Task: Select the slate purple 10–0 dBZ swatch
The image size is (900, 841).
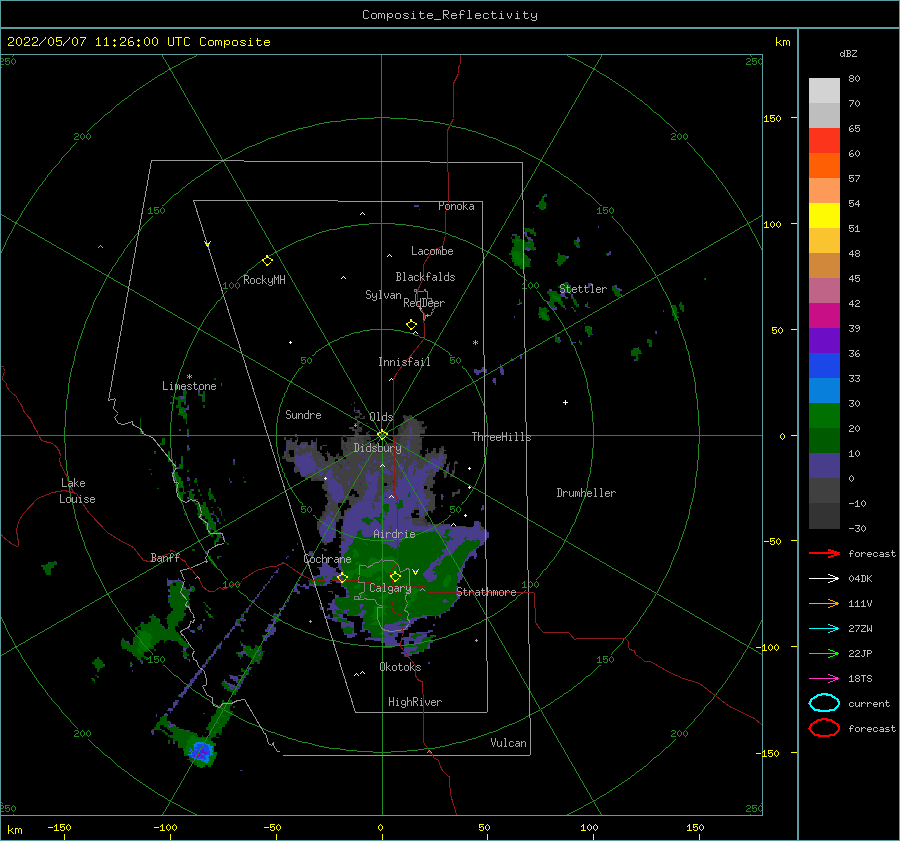Action: click(824, 465)
